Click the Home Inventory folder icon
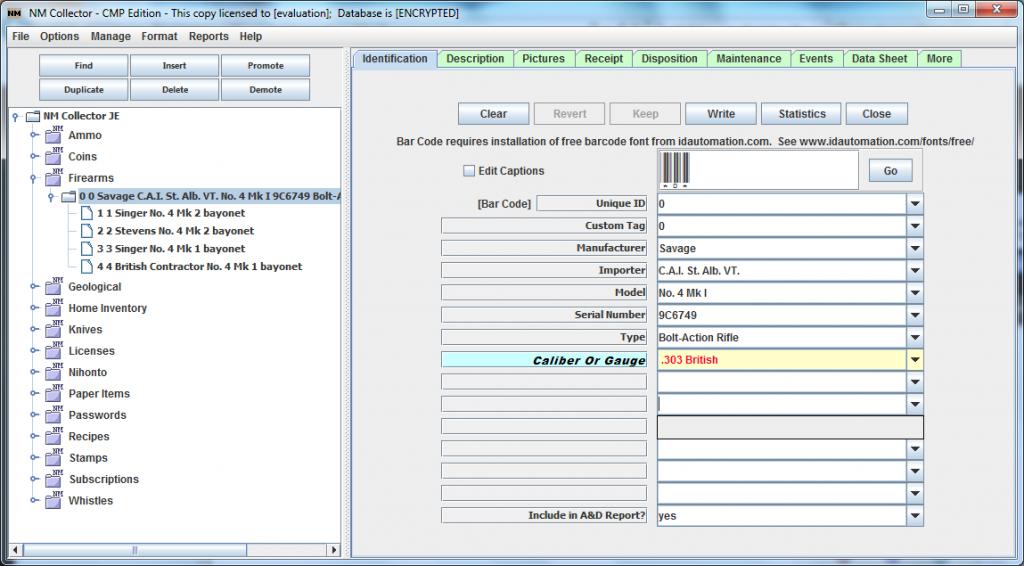Screen dimensions: 1024x566 (54, 308)
